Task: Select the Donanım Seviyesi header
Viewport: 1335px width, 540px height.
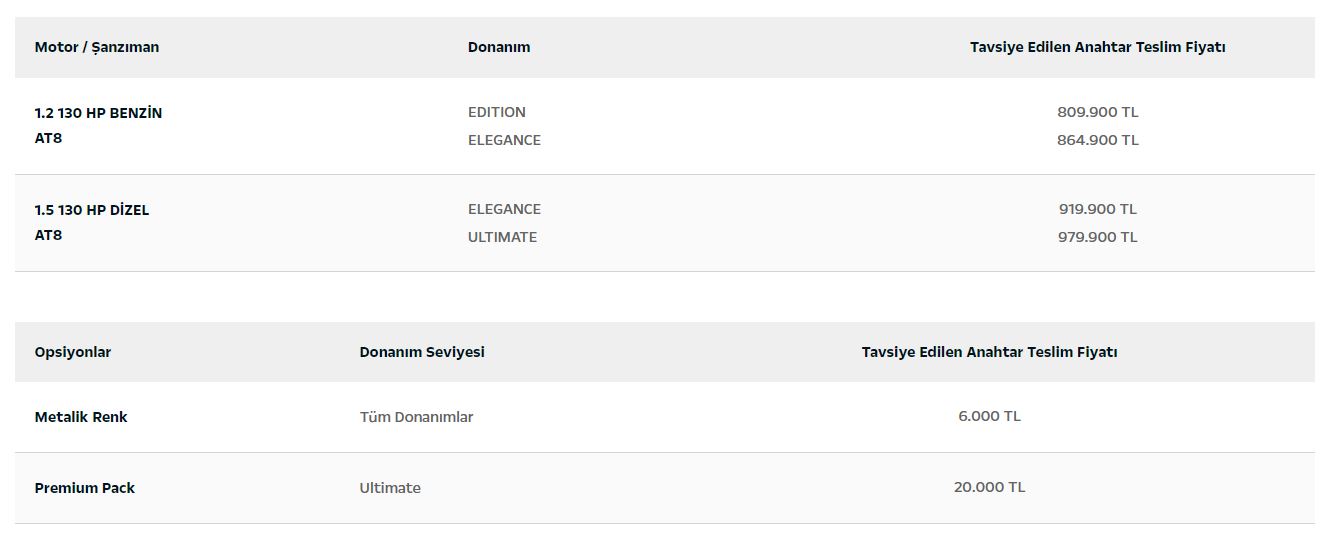Action: click(422, 352)
